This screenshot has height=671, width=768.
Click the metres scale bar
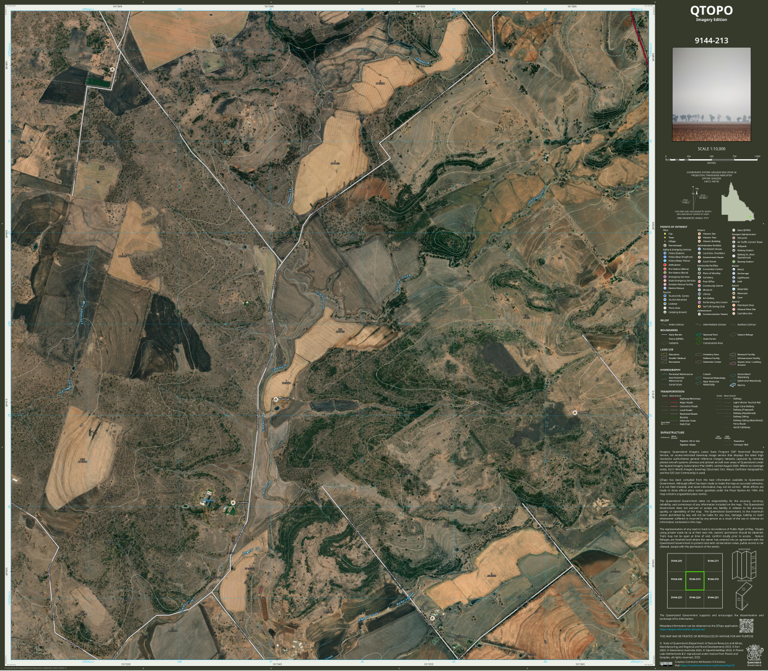coord(711,159)
